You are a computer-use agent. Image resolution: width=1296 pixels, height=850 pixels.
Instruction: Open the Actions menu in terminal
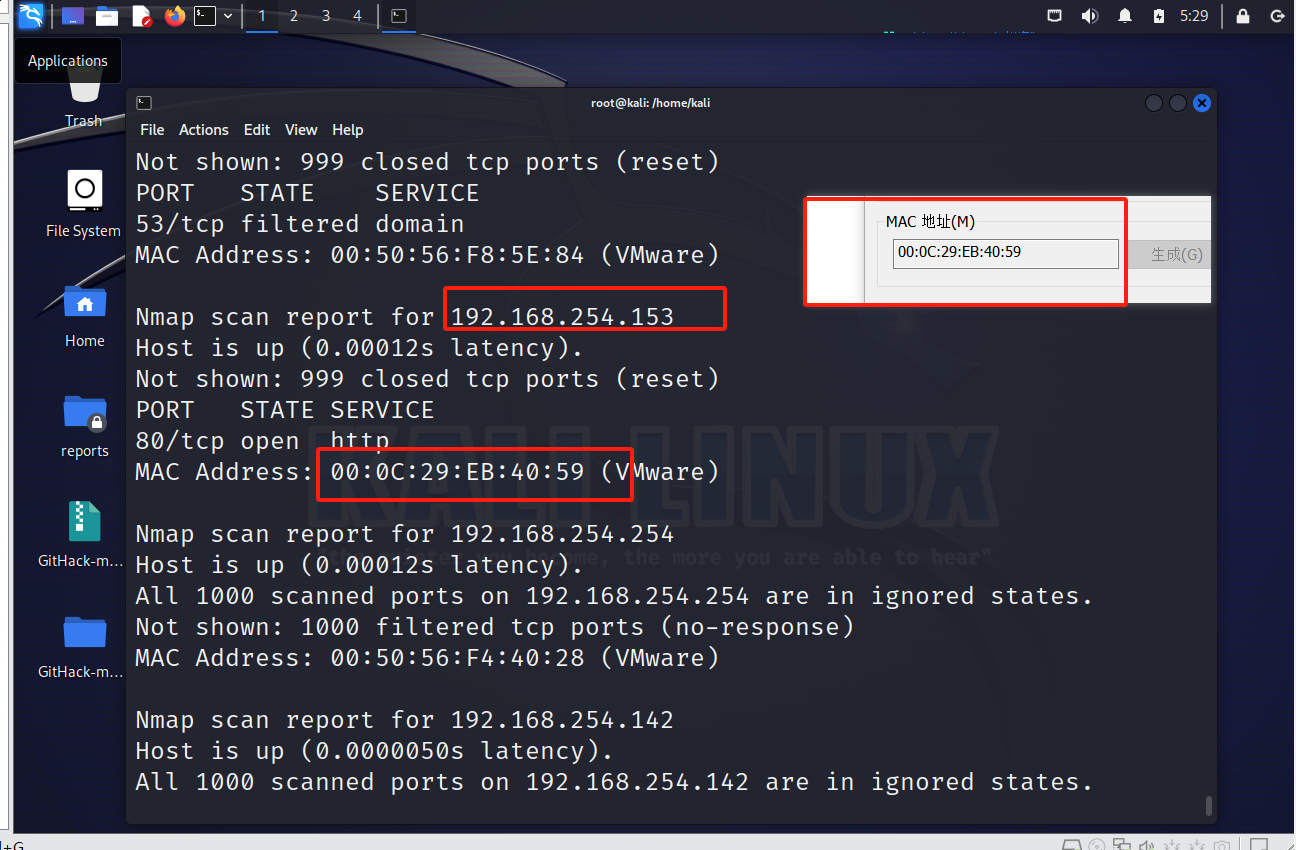(204, 130)
